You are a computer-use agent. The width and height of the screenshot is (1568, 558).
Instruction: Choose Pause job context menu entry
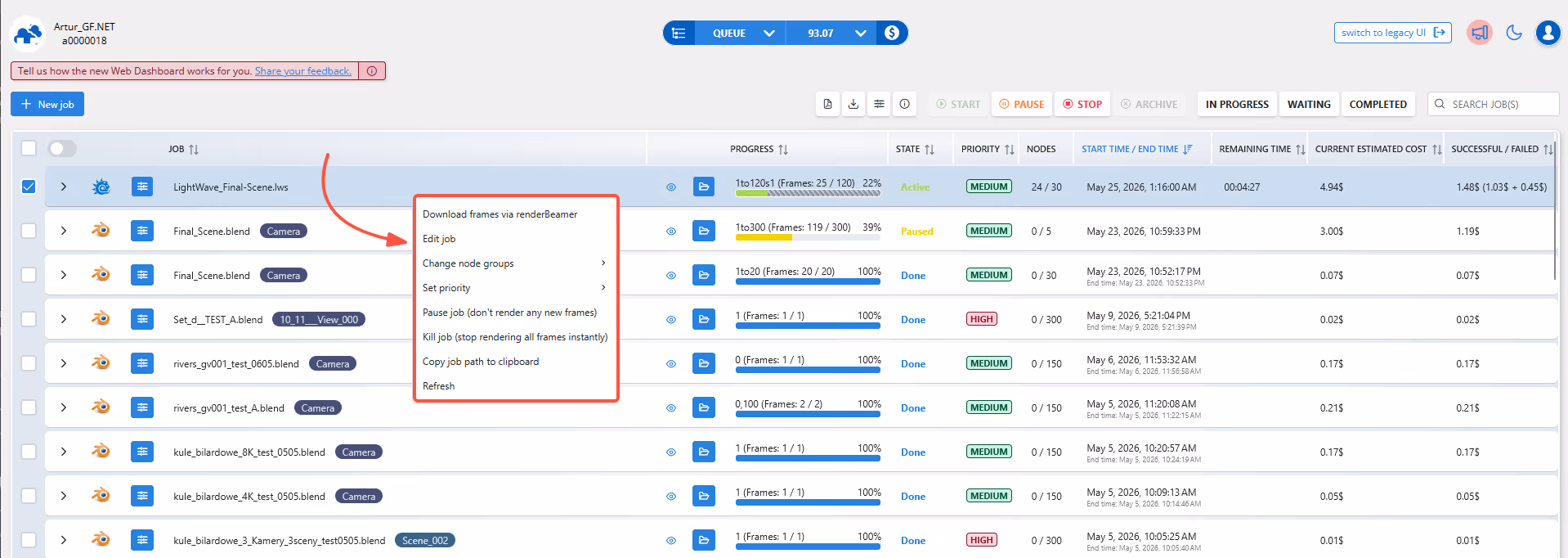click(x=515, y=313)
